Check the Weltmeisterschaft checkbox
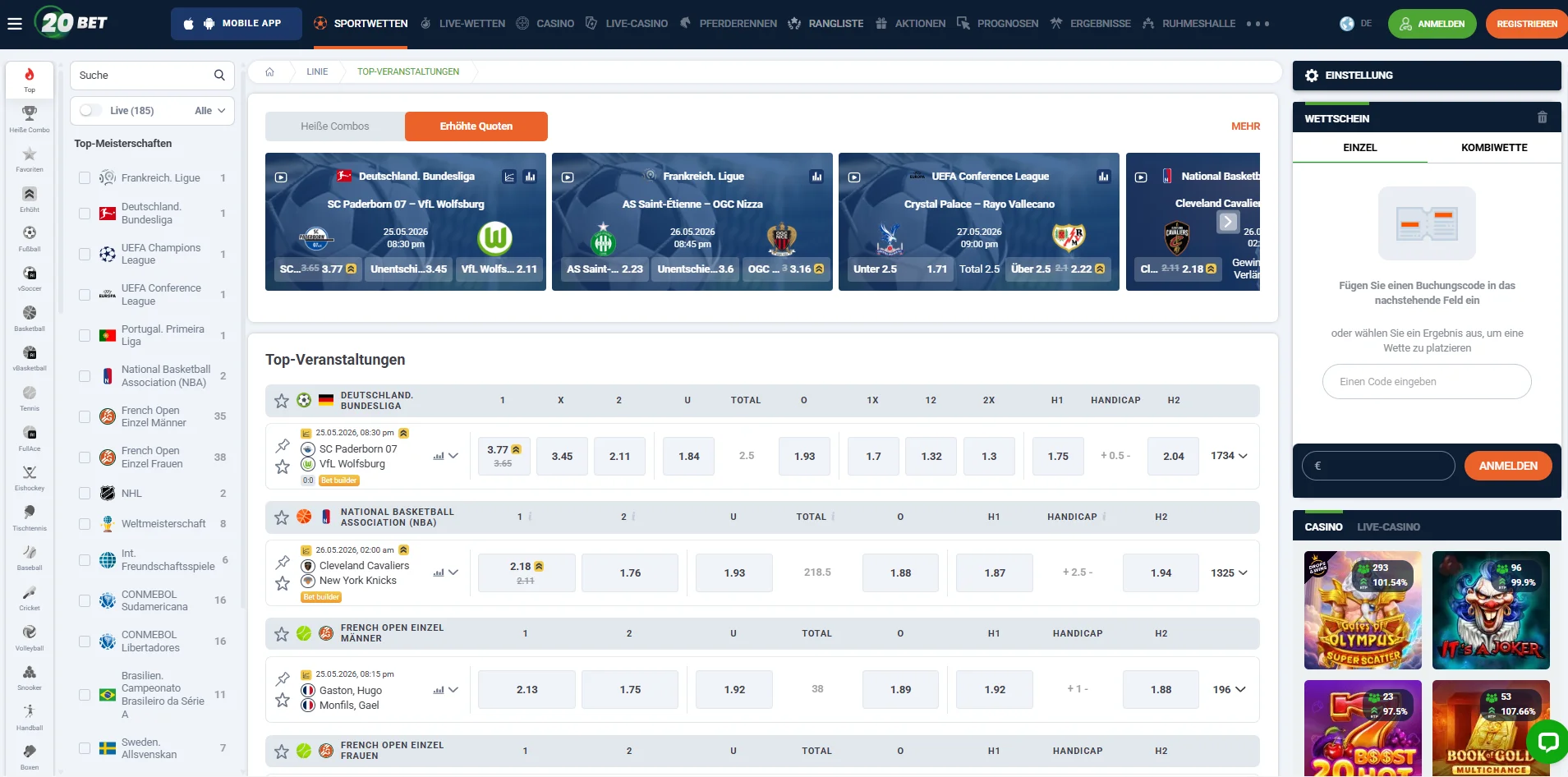This screenshot has width=1568, height=777. click(85, 524)
